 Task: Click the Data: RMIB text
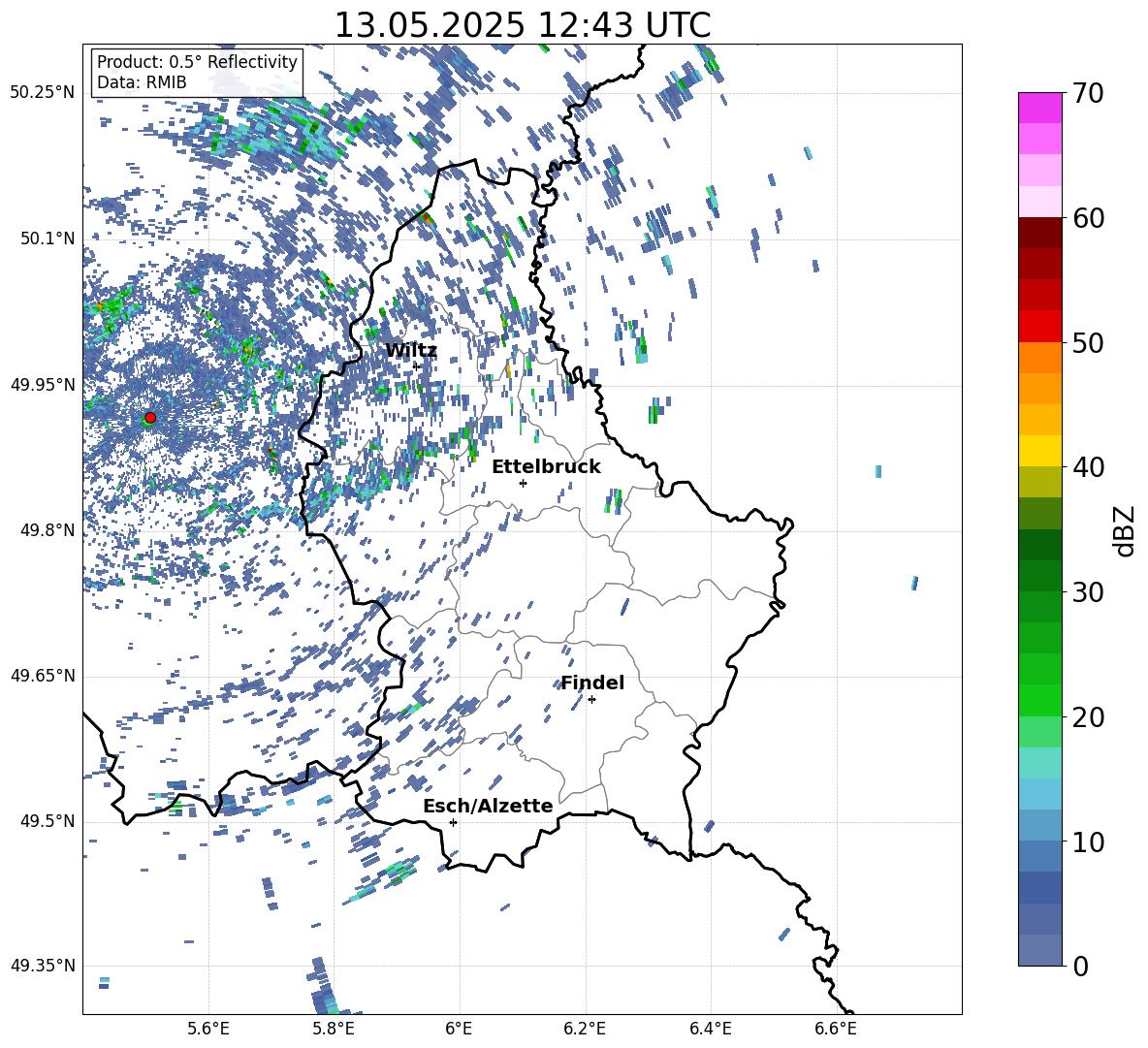(x=142, y=82)
